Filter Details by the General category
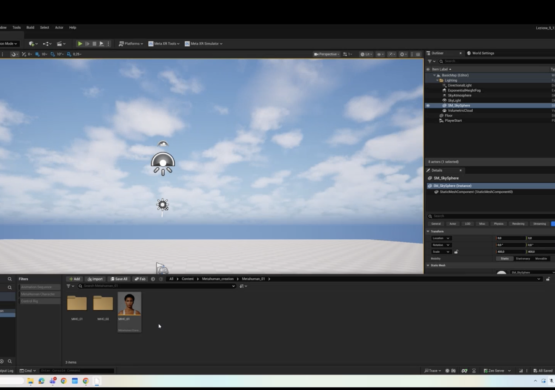 point(436,224)
